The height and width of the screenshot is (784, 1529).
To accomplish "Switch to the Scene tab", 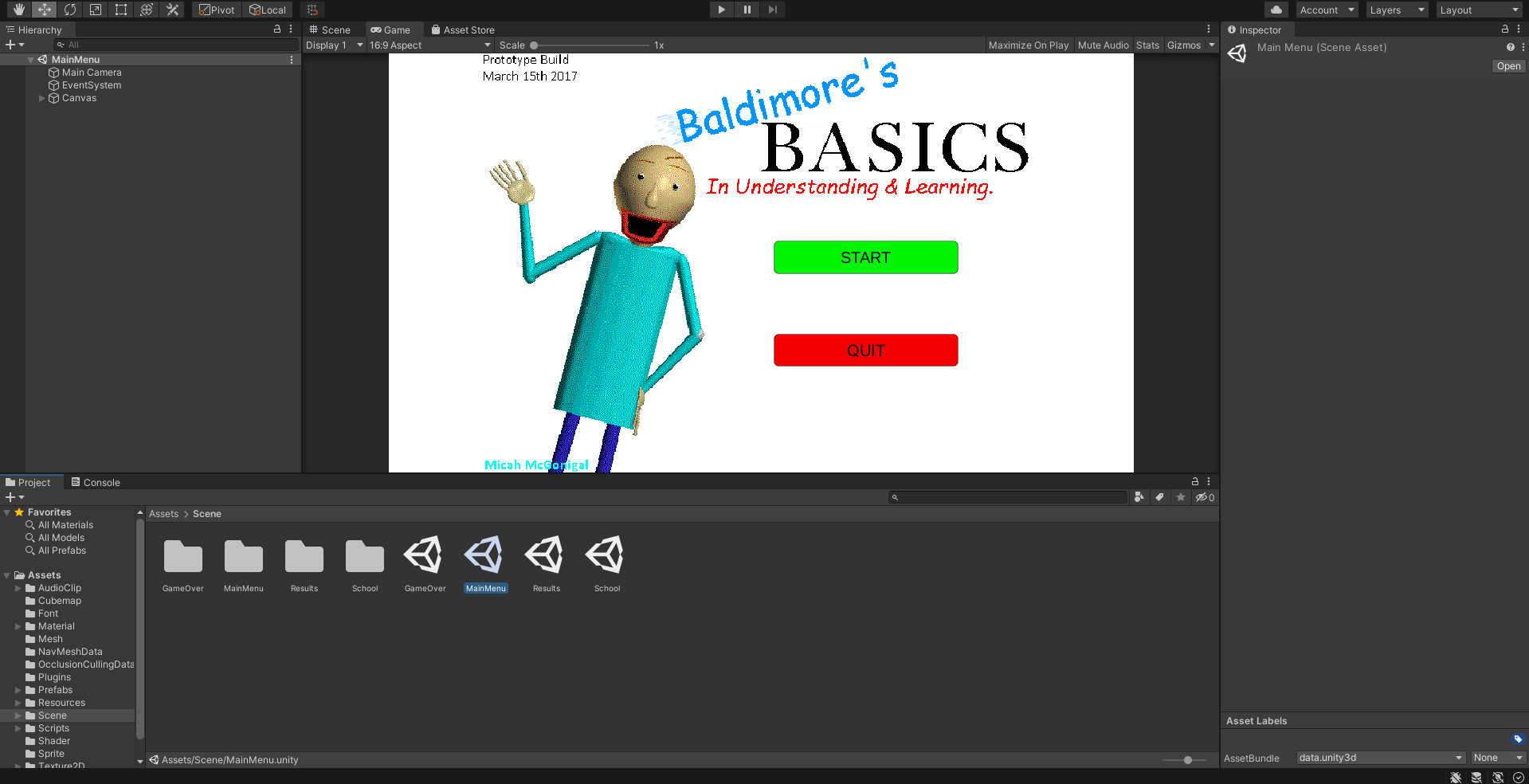I will point(330,29).
